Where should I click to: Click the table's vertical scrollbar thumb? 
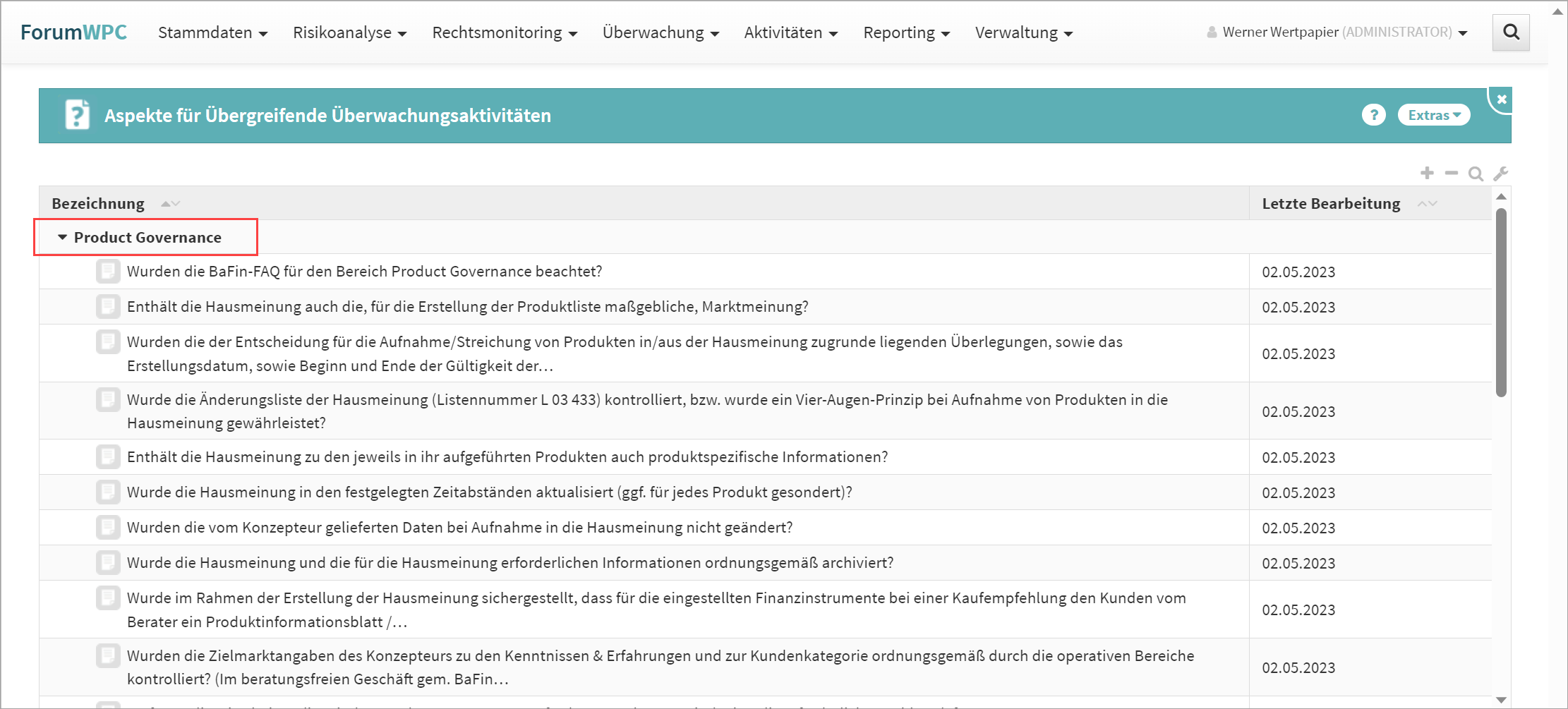1501,302
